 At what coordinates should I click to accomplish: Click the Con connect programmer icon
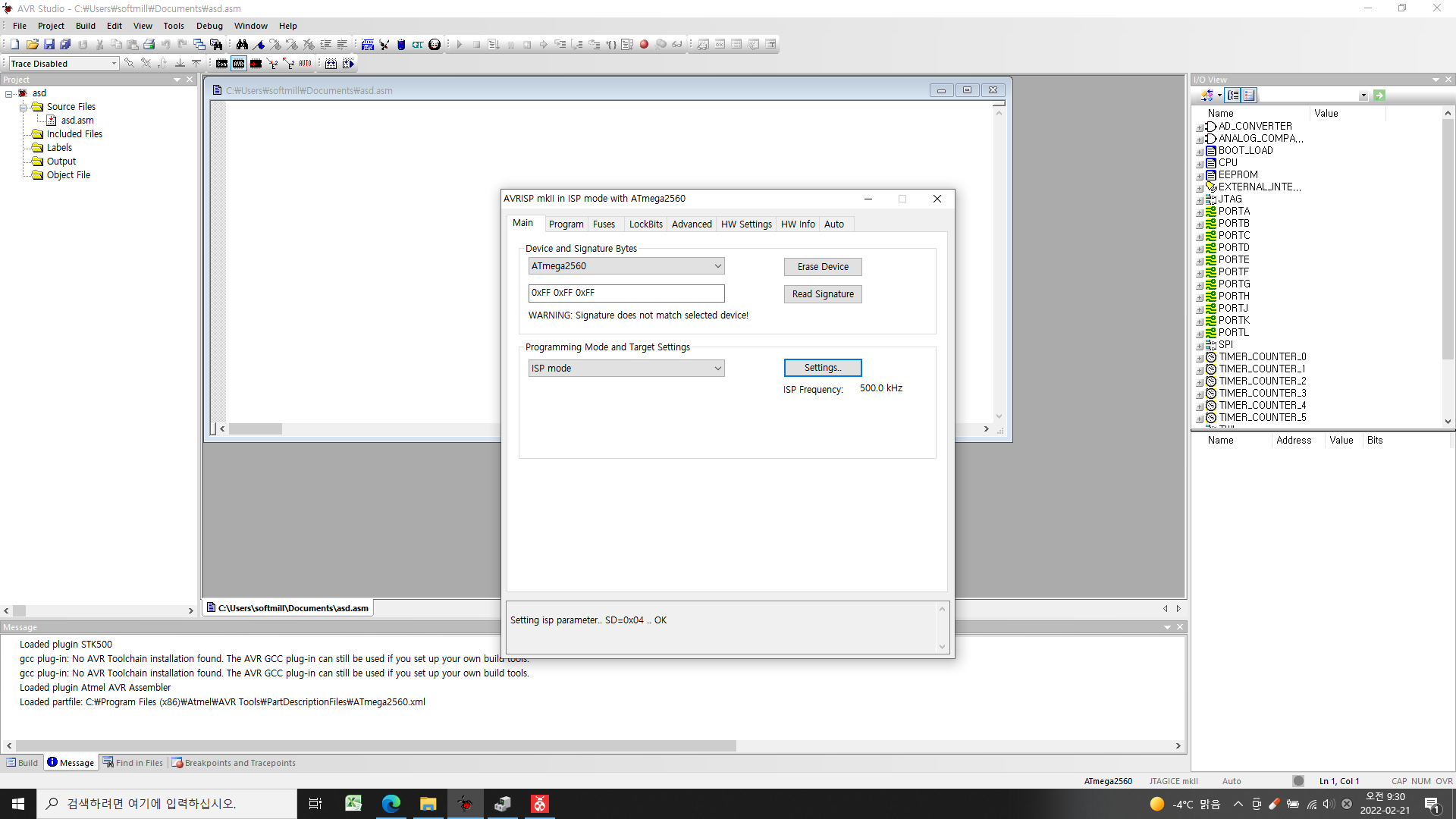coord(221,64)
